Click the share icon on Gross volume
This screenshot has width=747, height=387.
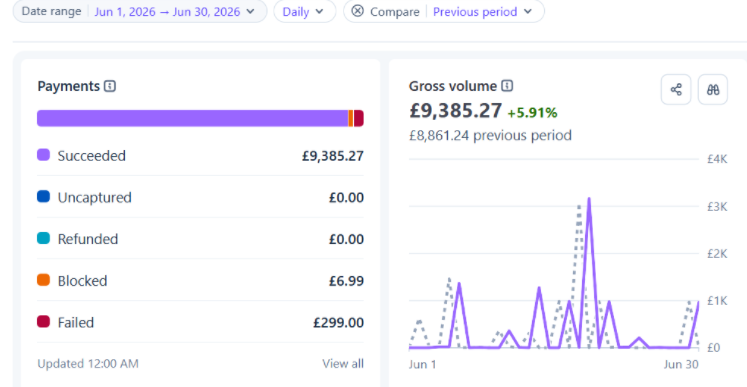pyautogui.click(x=676, y=90)
